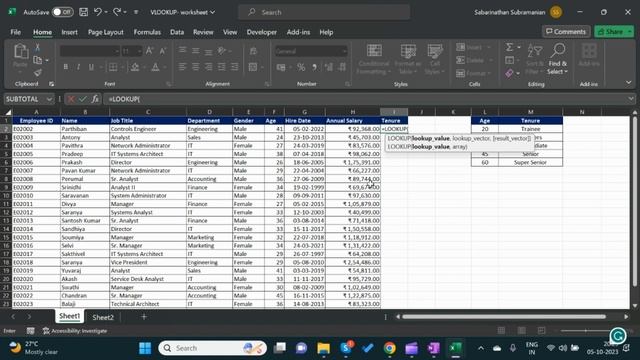Open the File menu

point(16,32)
